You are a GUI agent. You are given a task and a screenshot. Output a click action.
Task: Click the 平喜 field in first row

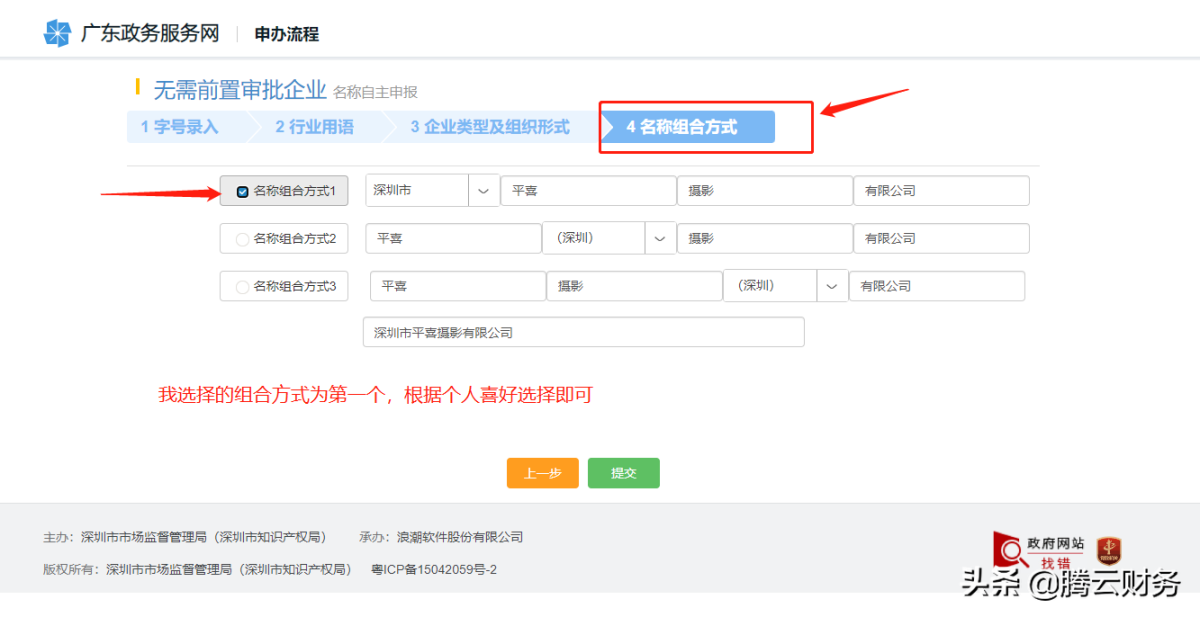[588, 191]
